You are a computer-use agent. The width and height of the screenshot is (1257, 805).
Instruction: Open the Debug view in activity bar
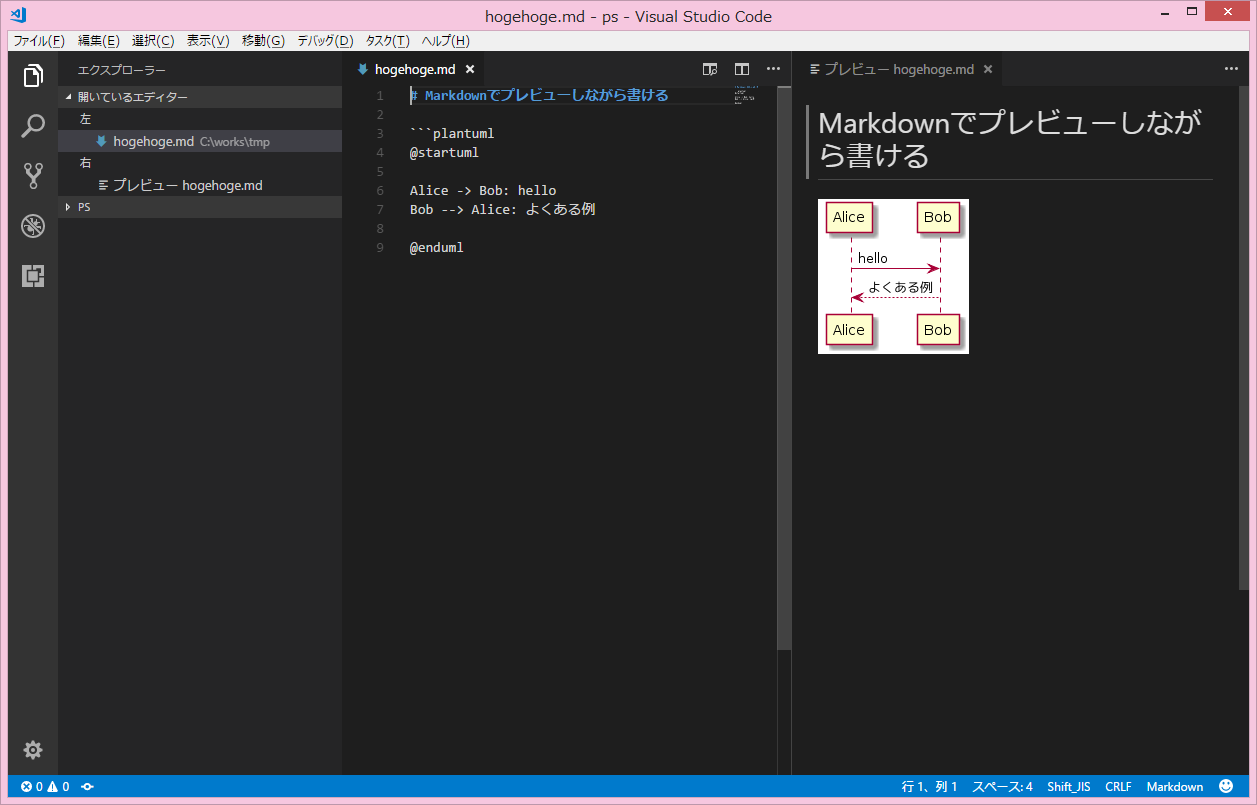click(33, 226)
